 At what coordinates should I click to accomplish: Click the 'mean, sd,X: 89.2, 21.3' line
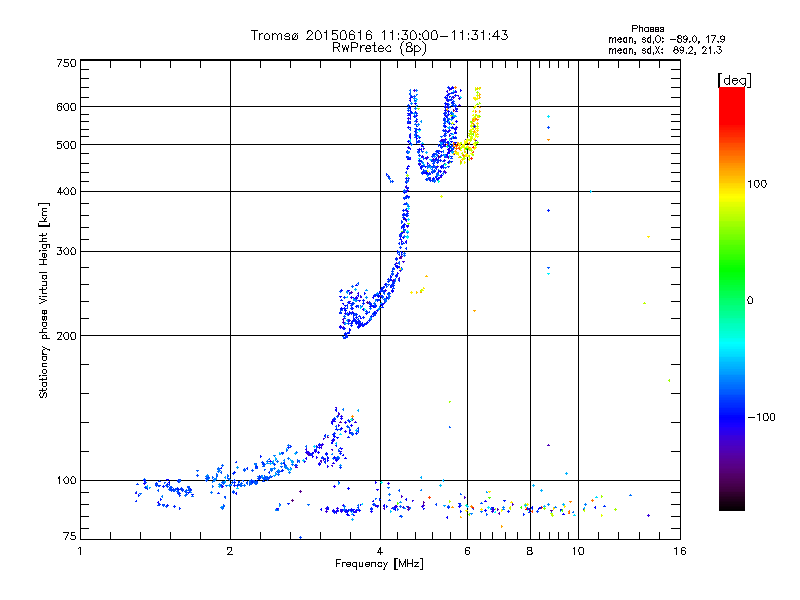pyautogui.click(x=665, y=50)
